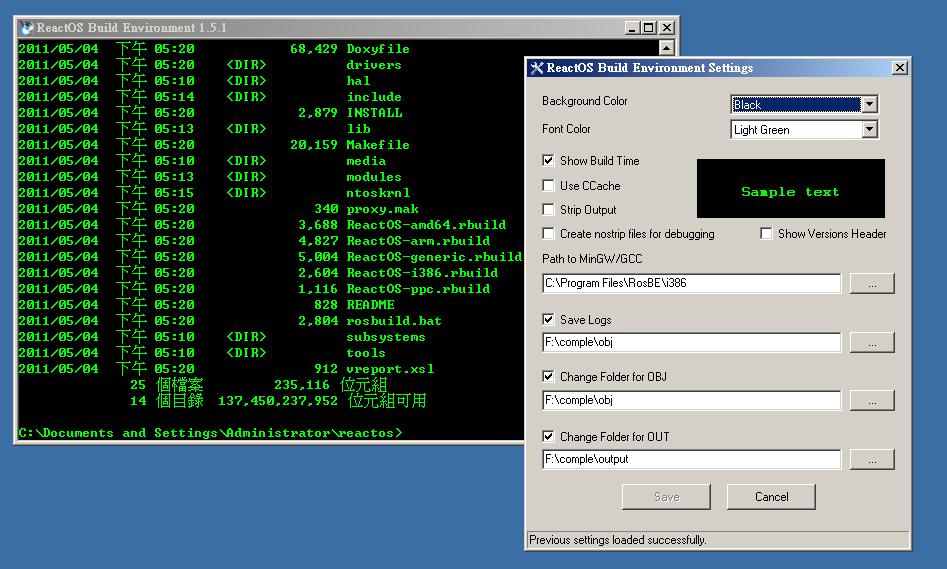
Task: Uncheck Change Folder for OBJ checkbox
Action: click(548, 377)
